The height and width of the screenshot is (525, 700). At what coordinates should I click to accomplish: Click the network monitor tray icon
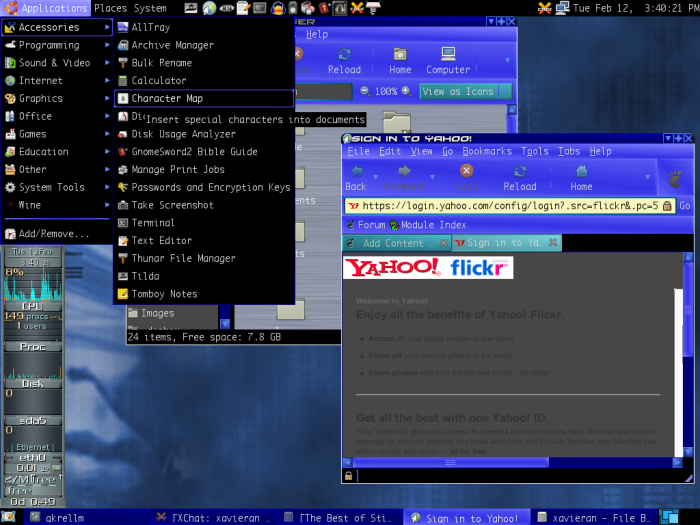562,8
